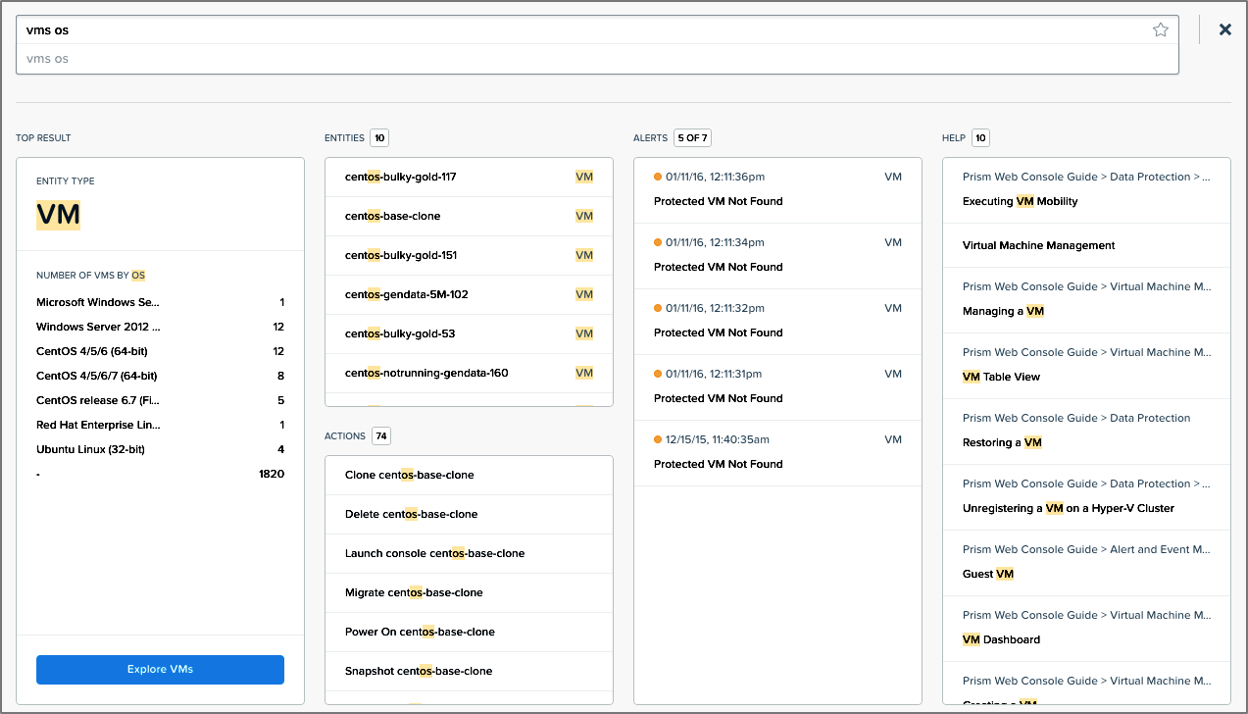Open the "Guest VM" help entry
The image size is (1248, 714).
[x=987, y=573]
